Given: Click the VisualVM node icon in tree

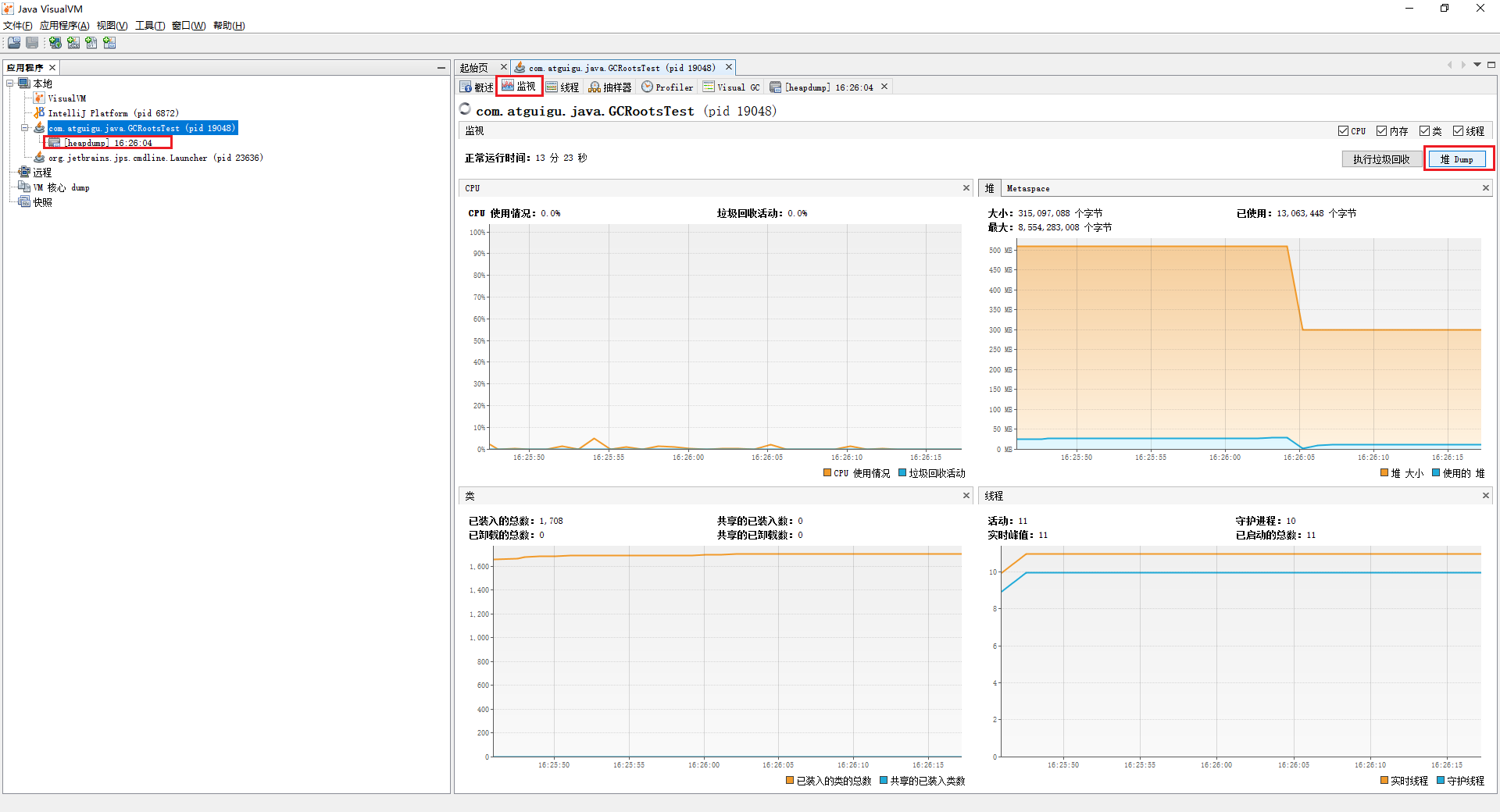Looking at the screenshot, I should (39, 98).
